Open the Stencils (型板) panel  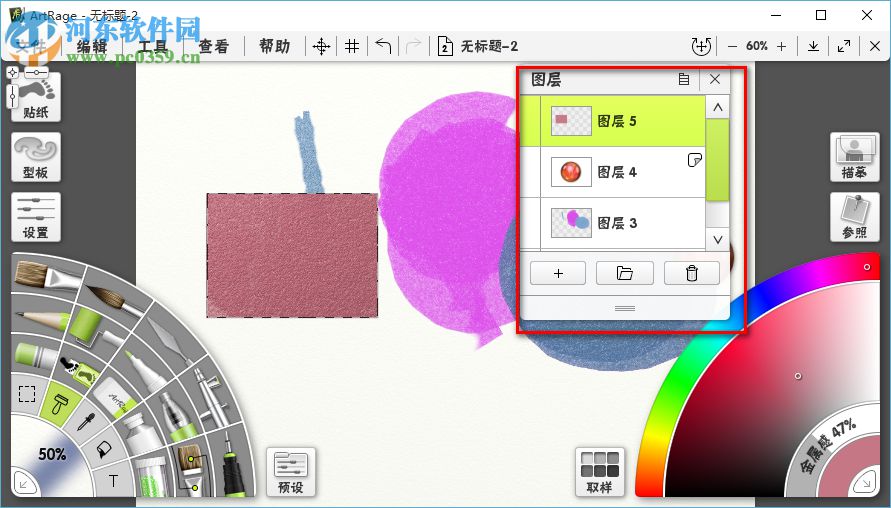[x=36, y=157]
